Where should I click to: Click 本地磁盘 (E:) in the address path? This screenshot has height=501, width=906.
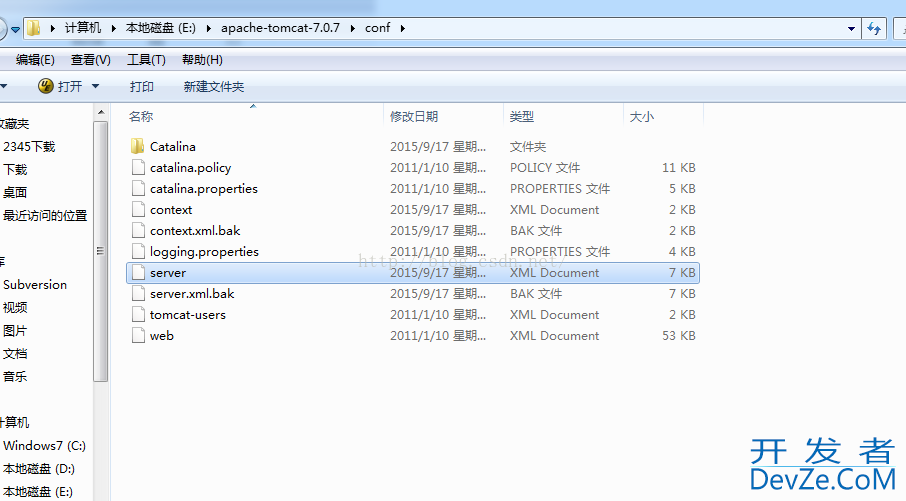pos(161,28)
